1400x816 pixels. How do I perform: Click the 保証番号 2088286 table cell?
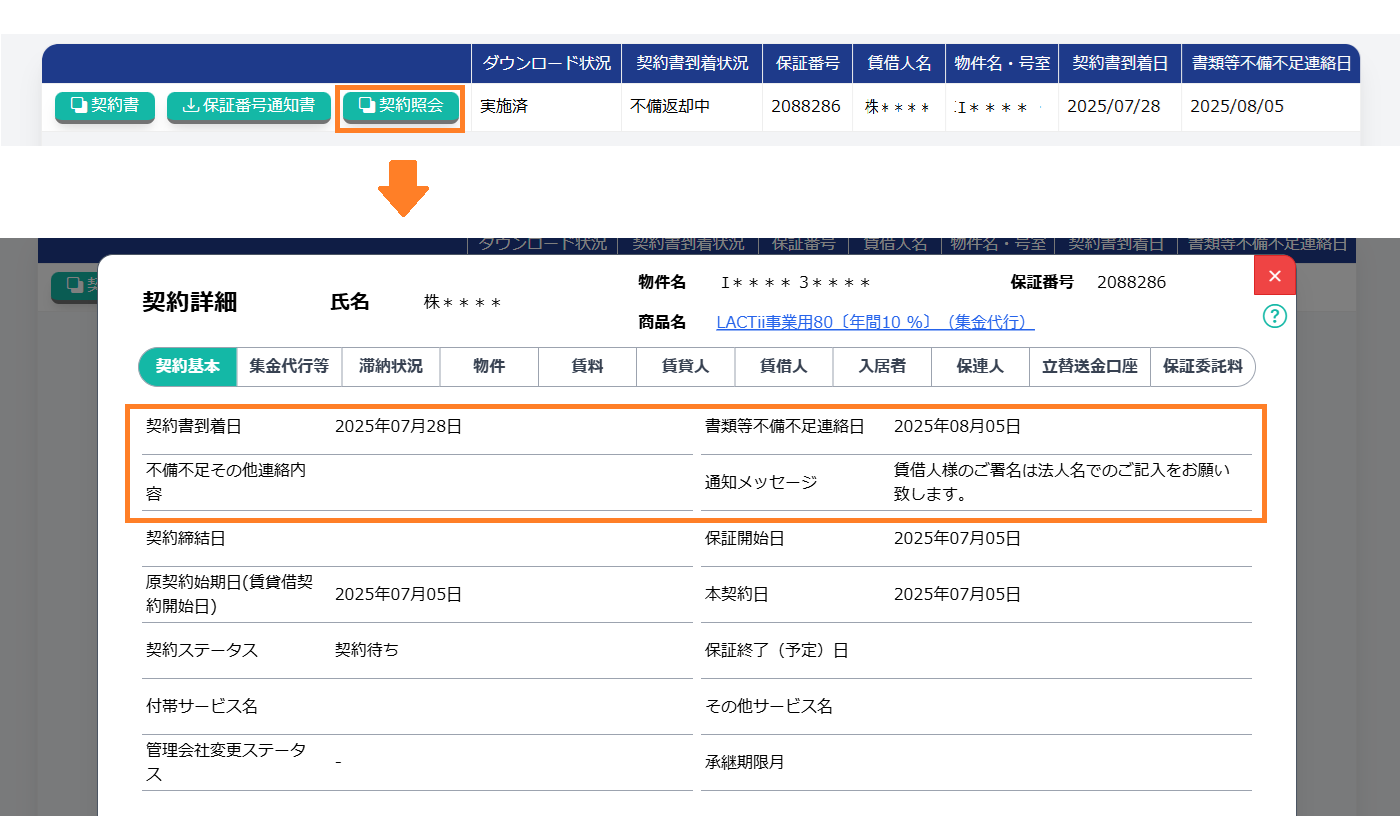point(806,106)
